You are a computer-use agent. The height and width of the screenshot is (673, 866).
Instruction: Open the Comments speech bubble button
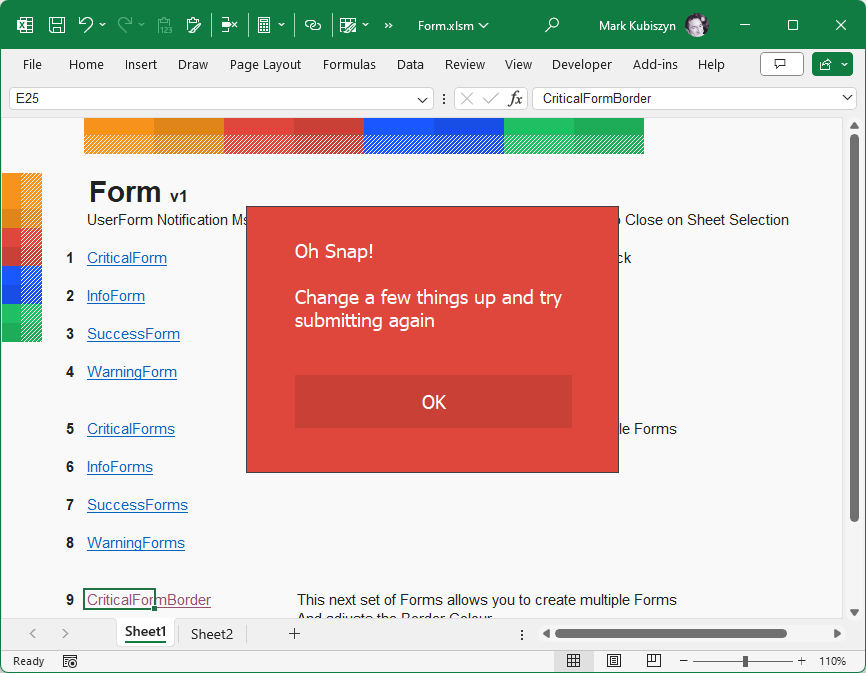coord(781,64)
